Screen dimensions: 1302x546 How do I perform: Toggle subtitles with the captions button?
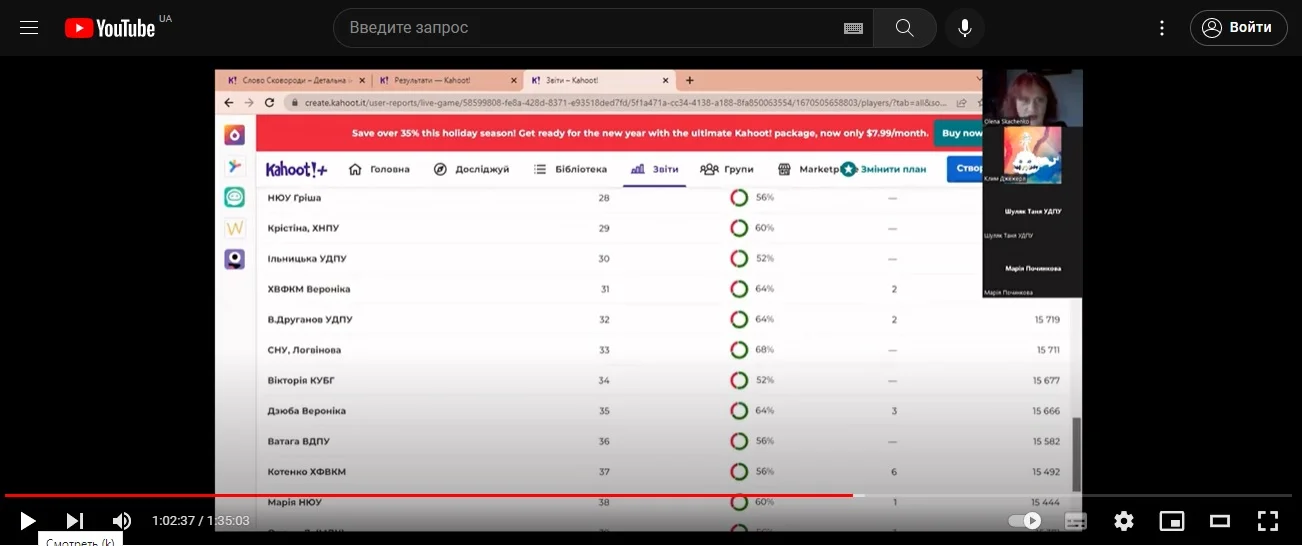[x=1076, y=521]
